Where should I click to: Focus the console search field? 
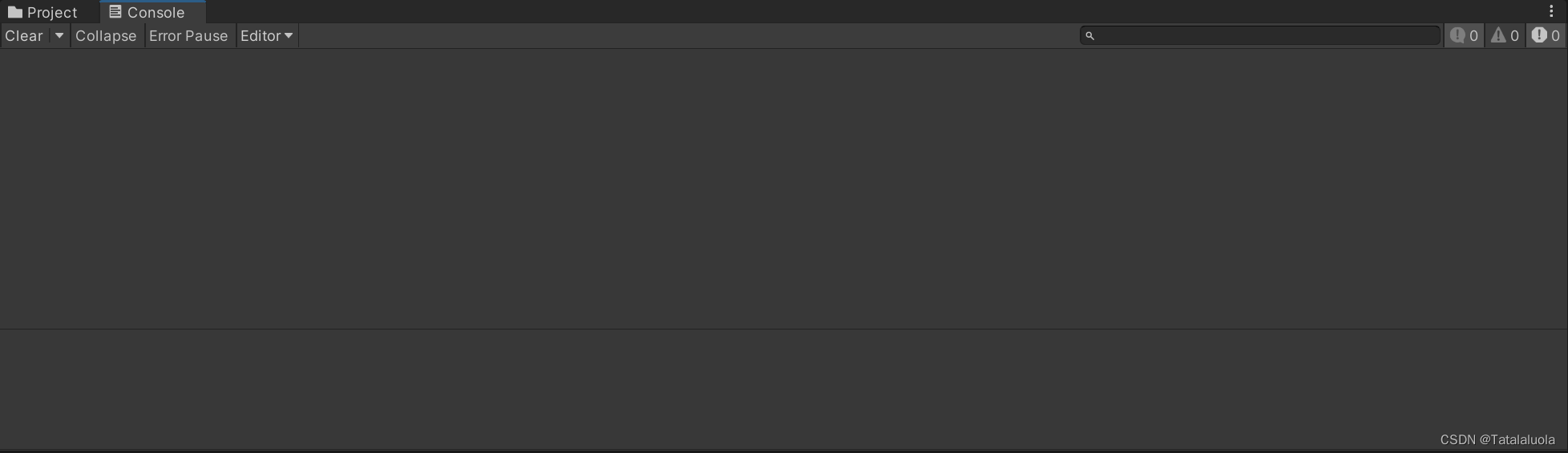click(x=1260, y=35)
